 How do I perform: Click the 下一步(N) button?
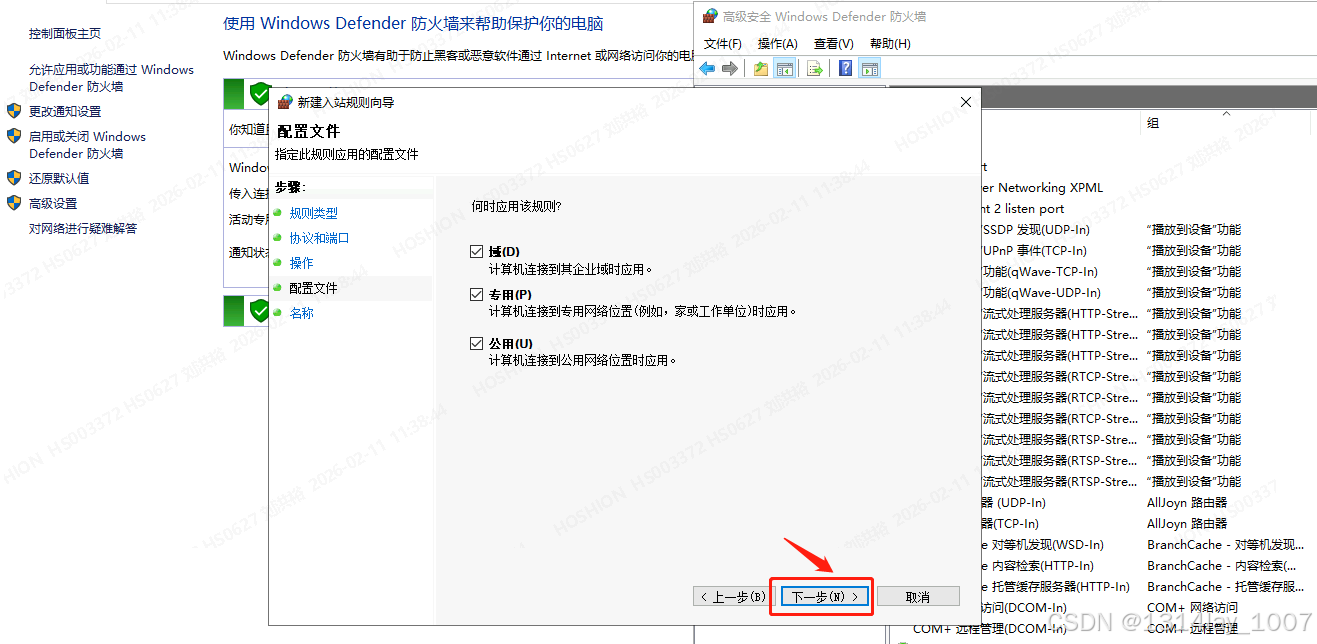coord(825,597)
